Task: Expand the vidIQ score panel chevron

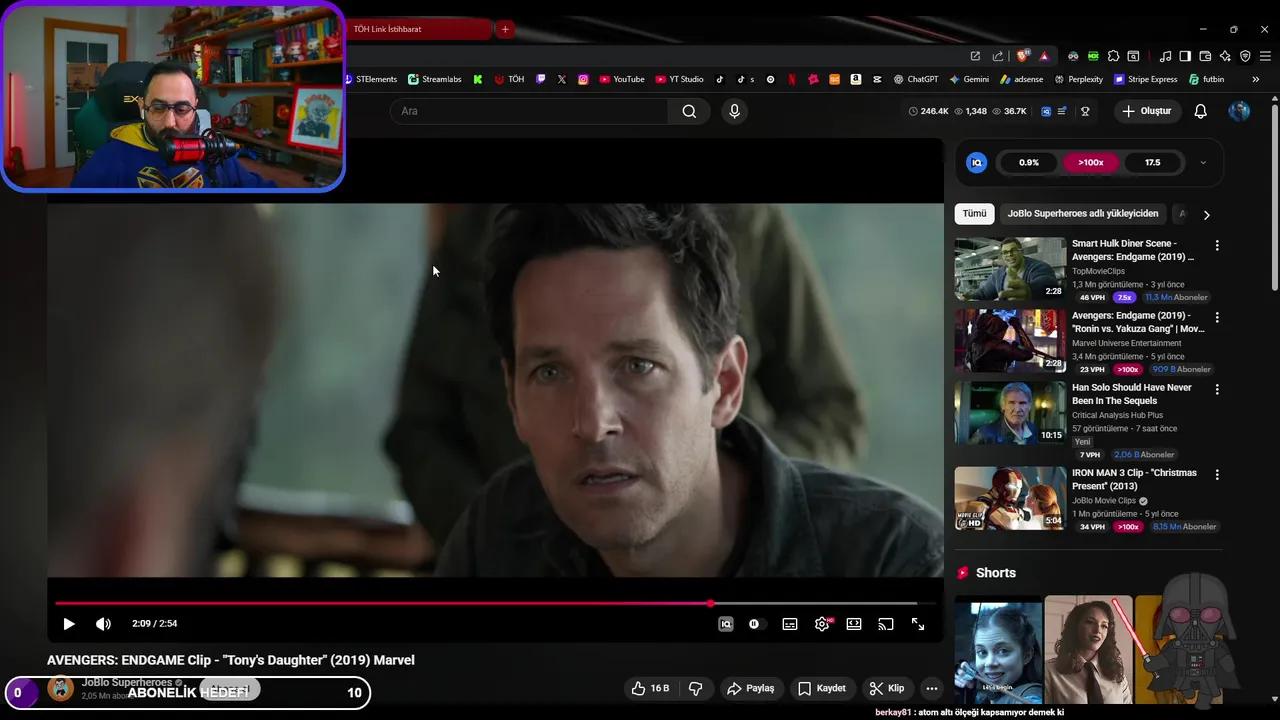Action: click(x=1203, y=163)
